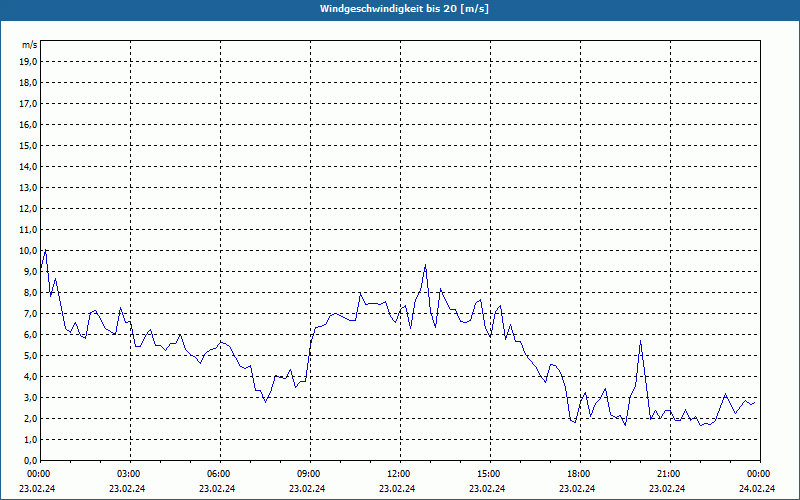Viewport: 800px width, 500px height.
Task: Click the 'm/s' unit label
Action: tap(29, 45)
